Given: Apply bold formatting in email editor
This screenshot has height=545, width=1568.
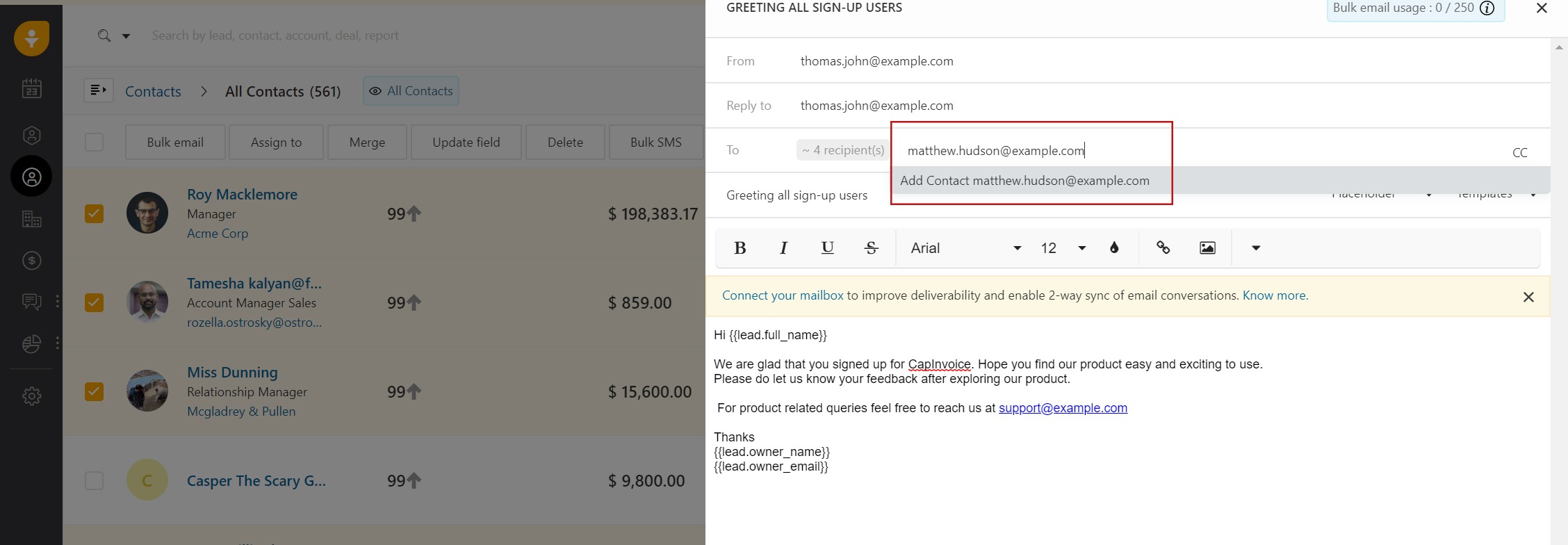Looking at the screenshot, I should 740,248.
